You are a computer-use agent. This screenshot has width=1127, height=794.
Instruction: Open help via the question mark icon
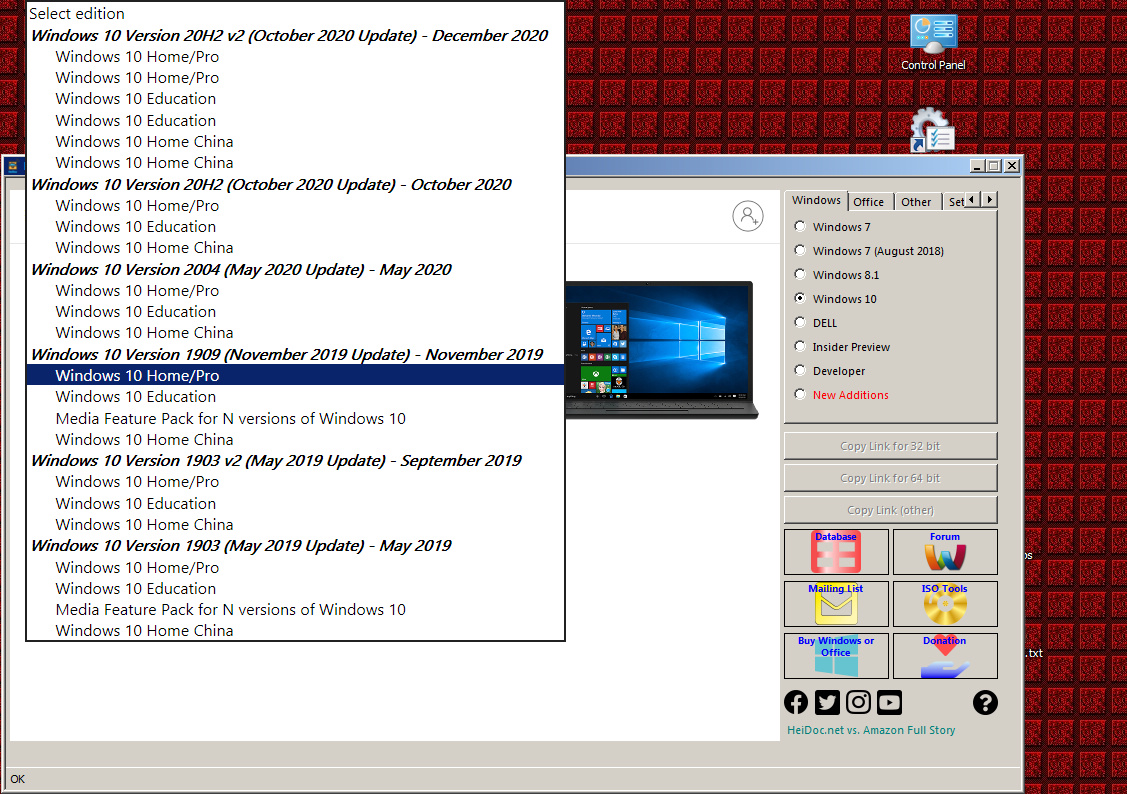985,702
